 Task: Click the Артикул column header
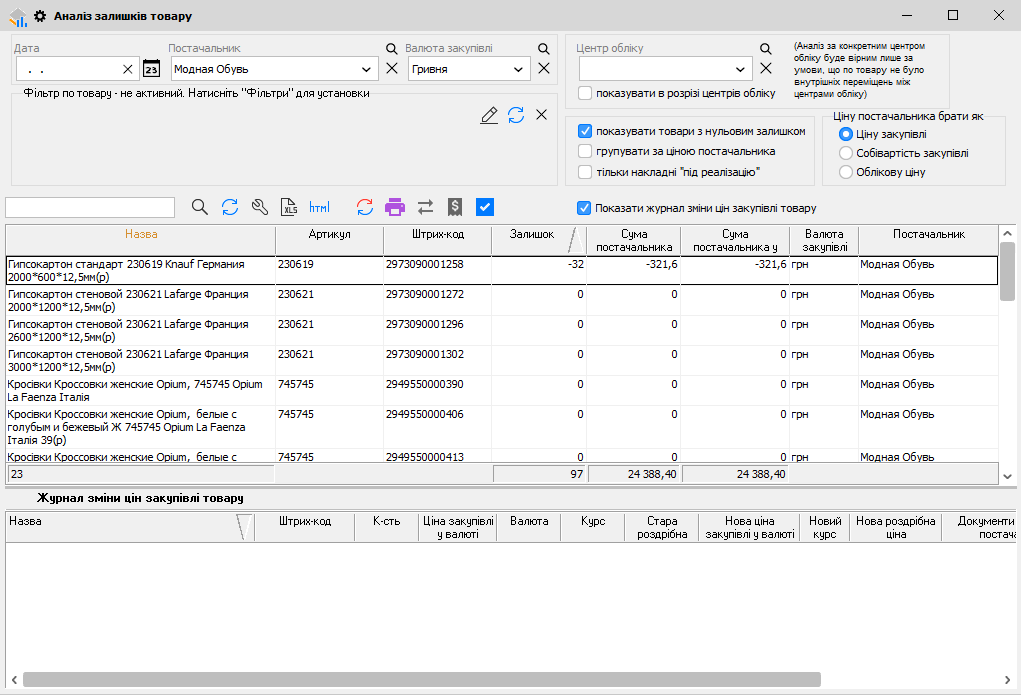329,234
